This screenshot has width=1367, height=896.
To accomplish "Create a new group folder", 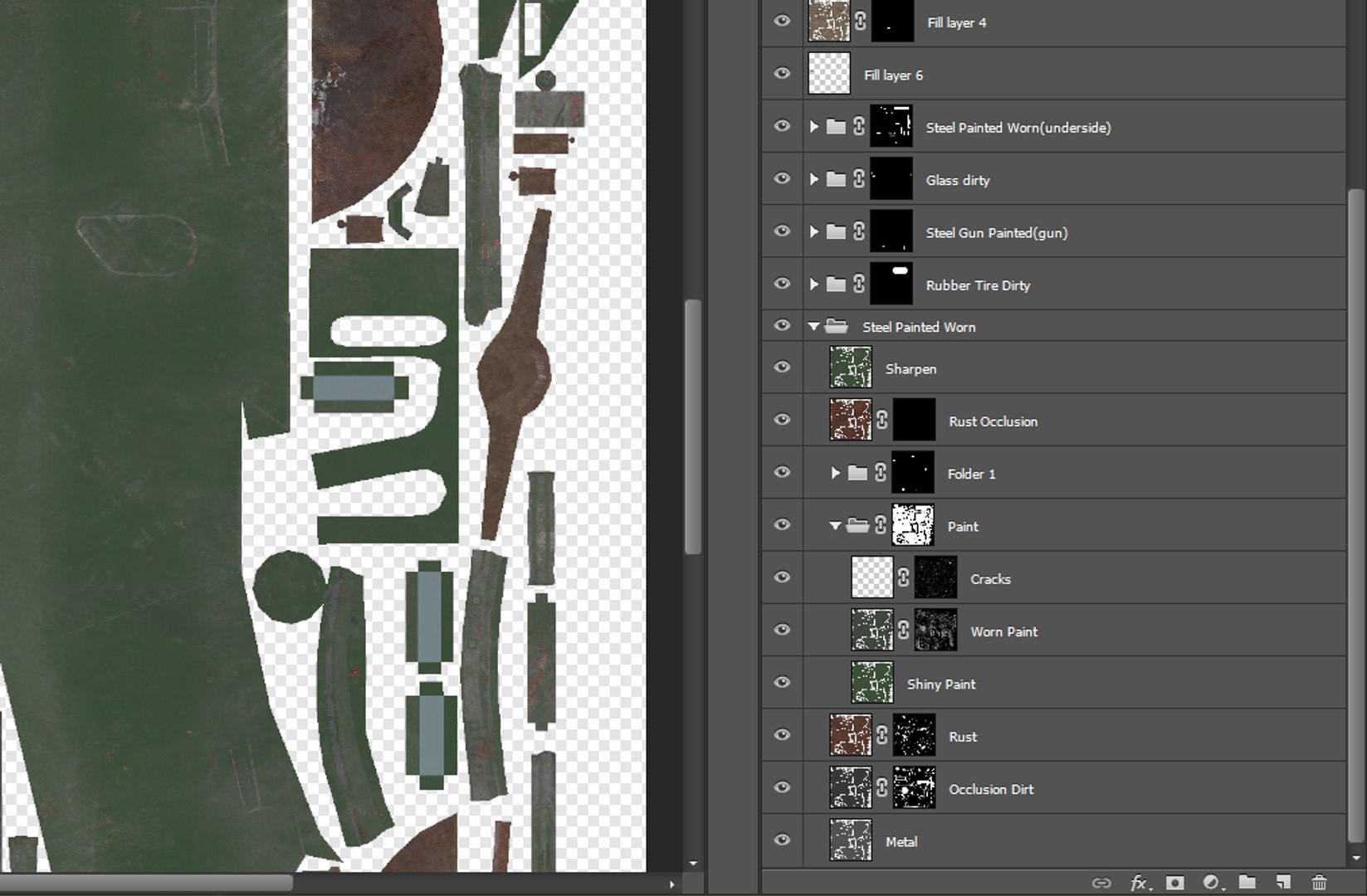I will click(1247, 882).
